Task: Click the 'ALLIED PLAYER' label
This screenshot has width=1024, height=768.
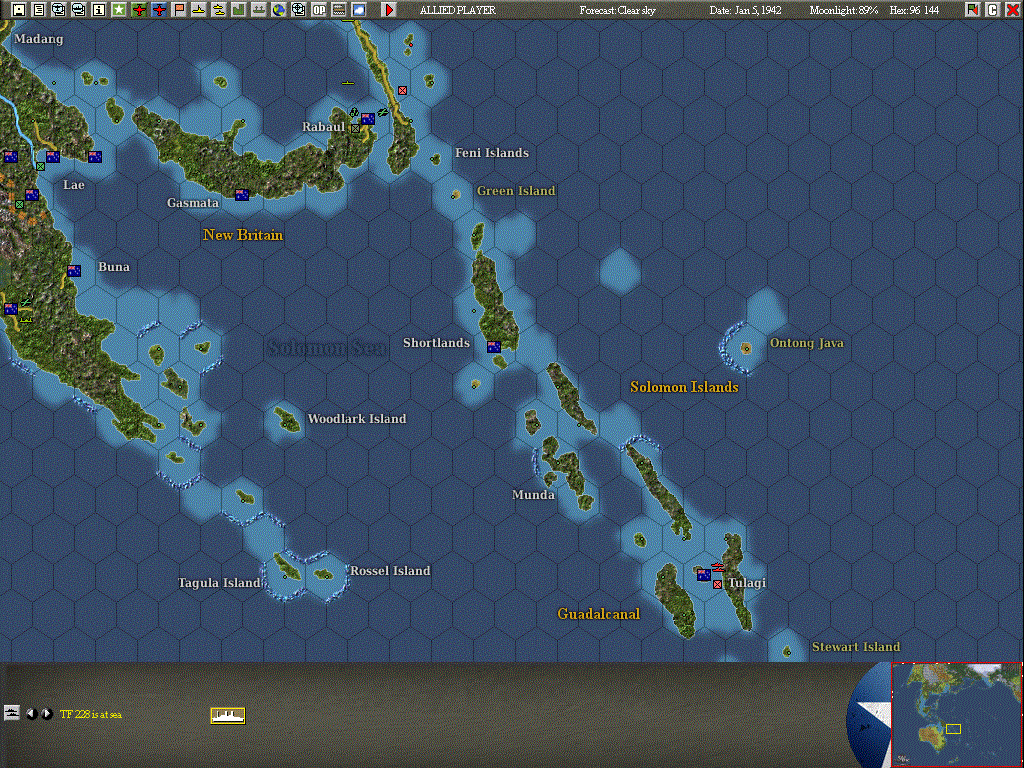Action: (x=458, y=10)
